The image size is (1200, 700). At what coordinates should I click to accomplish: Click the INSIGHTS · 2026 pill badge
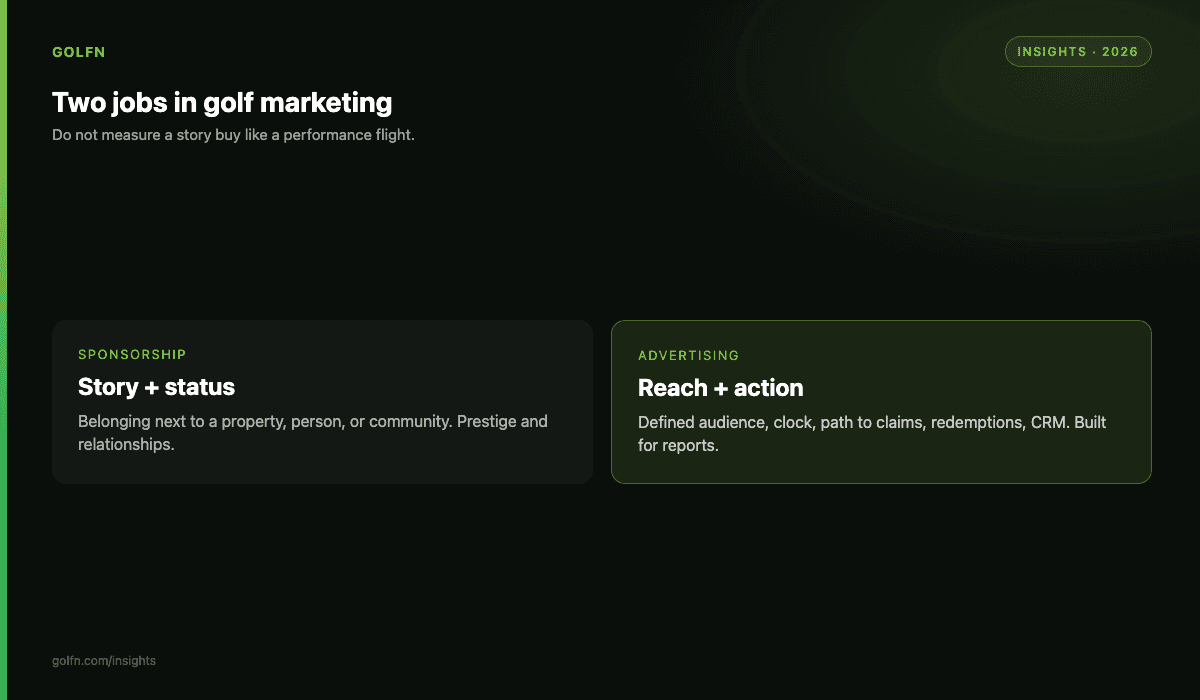tap(1078, 52)
